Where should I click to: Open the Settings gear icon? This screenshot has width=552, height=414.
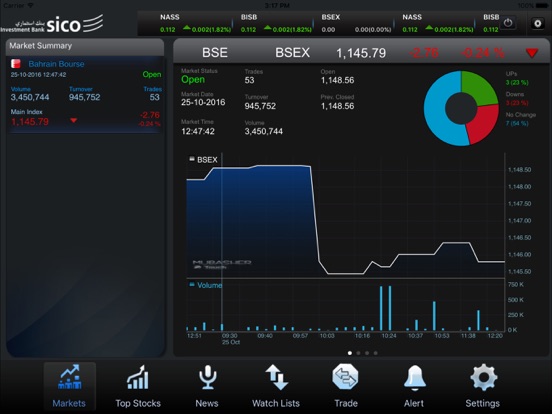pyautogui.click(x=484, y=377)
